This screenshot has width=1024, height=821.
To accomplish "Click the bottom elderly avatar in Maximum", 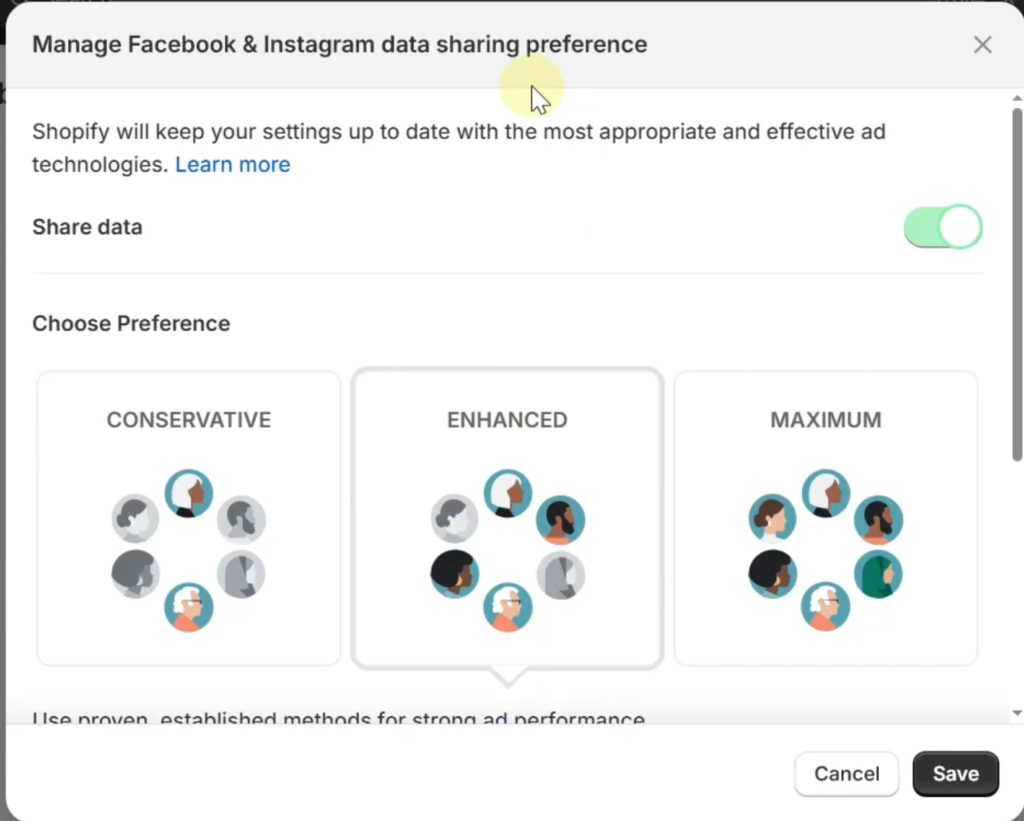I will click(x=825, y=607).
